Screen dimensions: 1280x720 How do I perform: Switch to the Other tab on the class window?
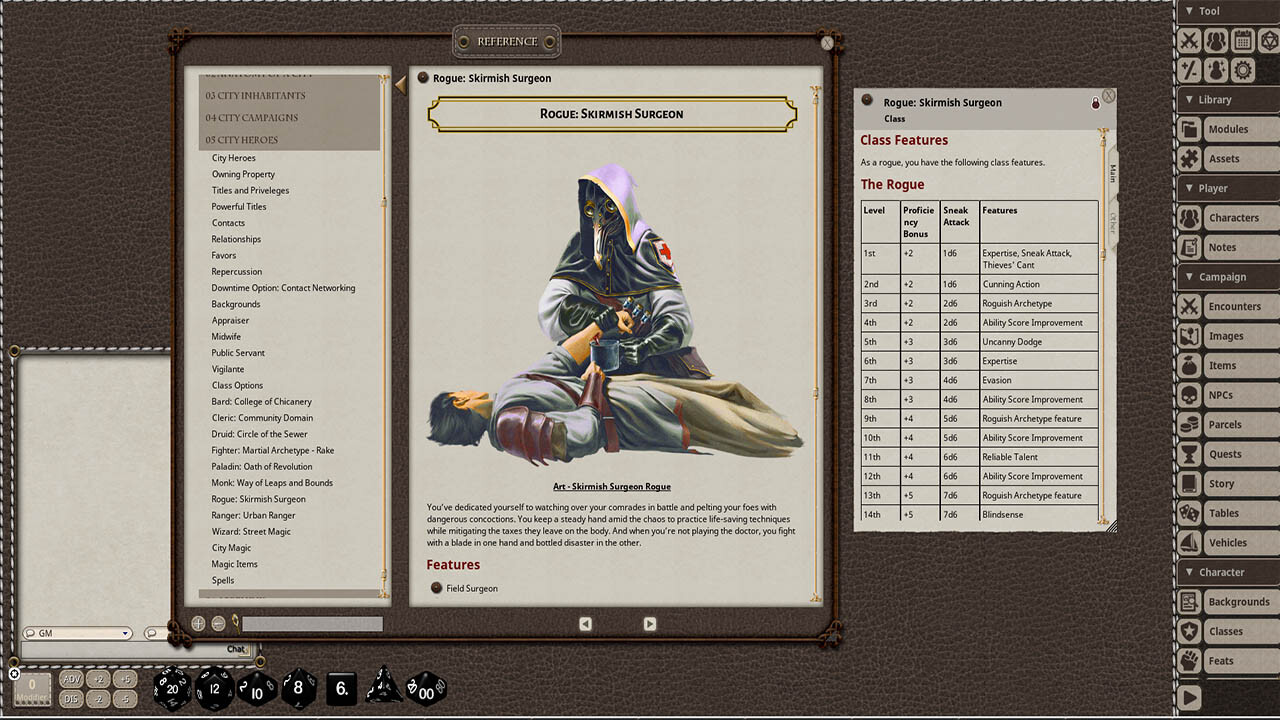click(x=1113, y=221)
